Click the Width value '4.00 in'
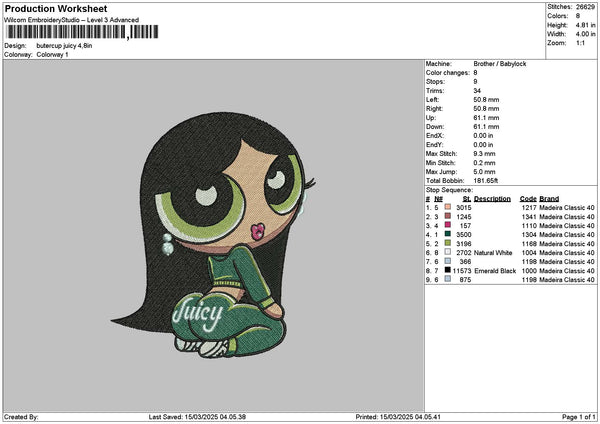600x424 pixels. (585, 34)
